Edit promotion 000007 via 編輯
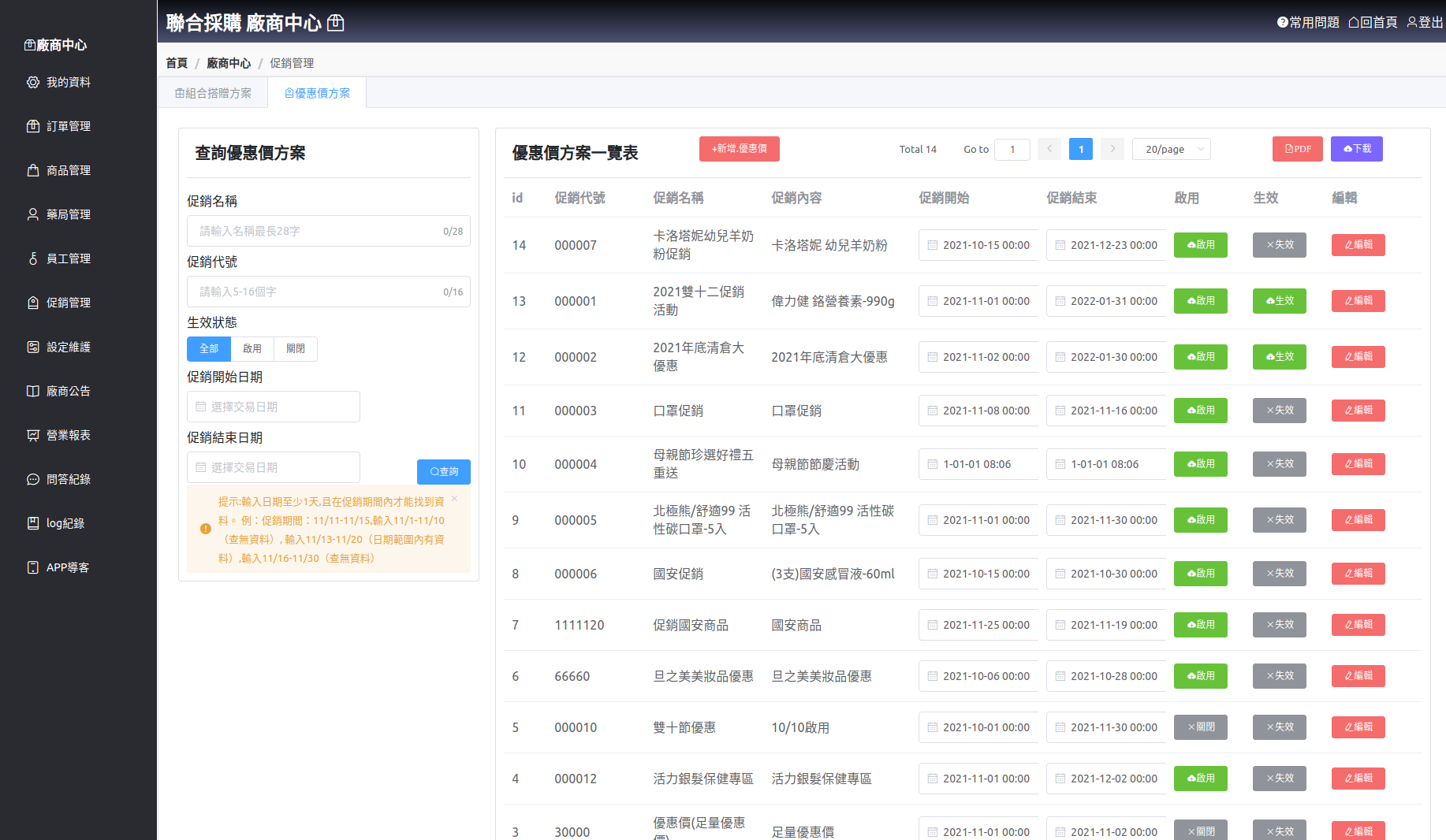This screenshot has width=1446, height=840. coord(1358,245)
